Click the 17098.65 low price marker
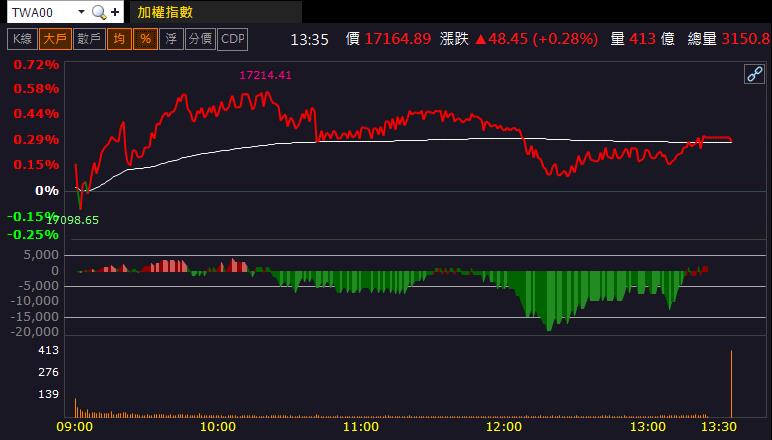Image resolution: width=772 pixels, height=440 pixels. point(73,220)
